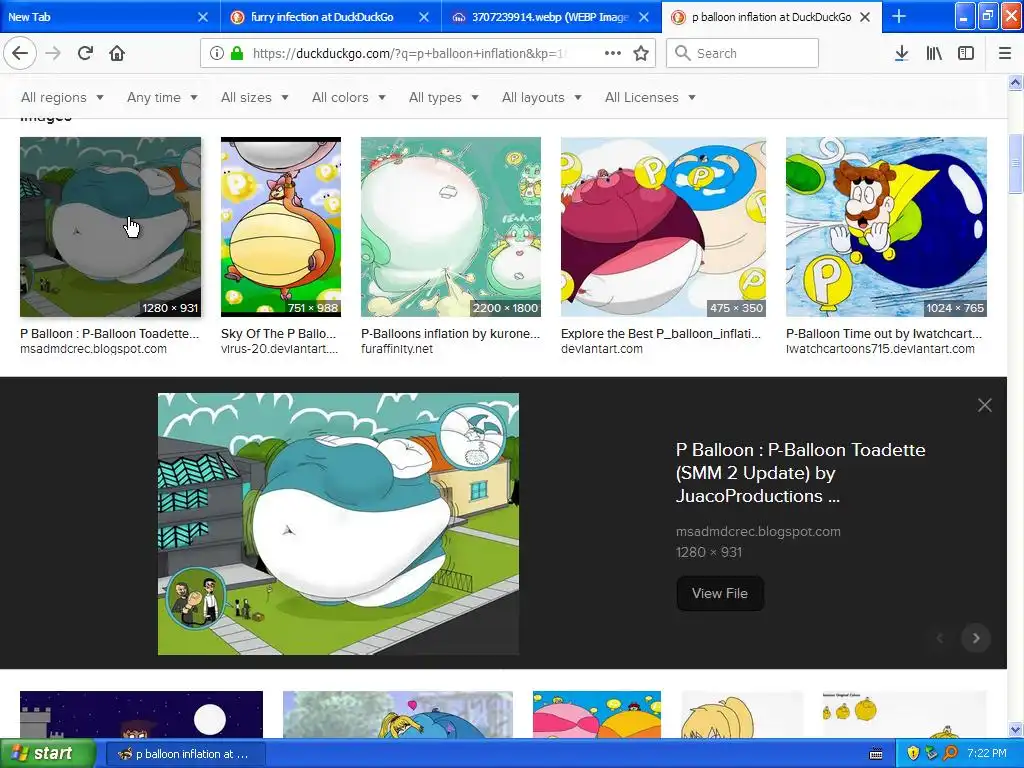Select p balloon inflation taskbar button

(185, 754)
